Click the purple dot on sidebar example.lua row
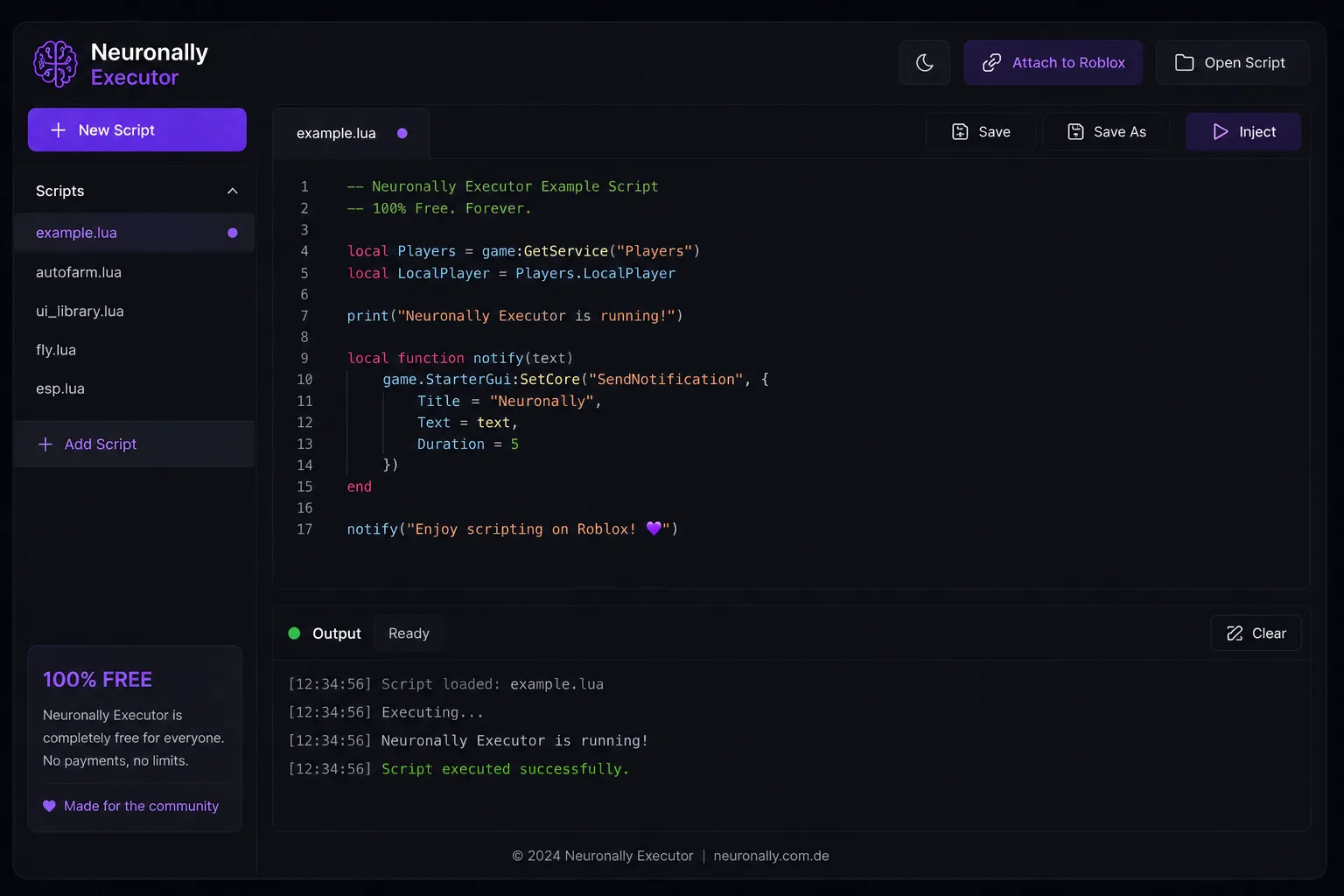Viewport: 1344px width, 896px height. click(233, 233)
